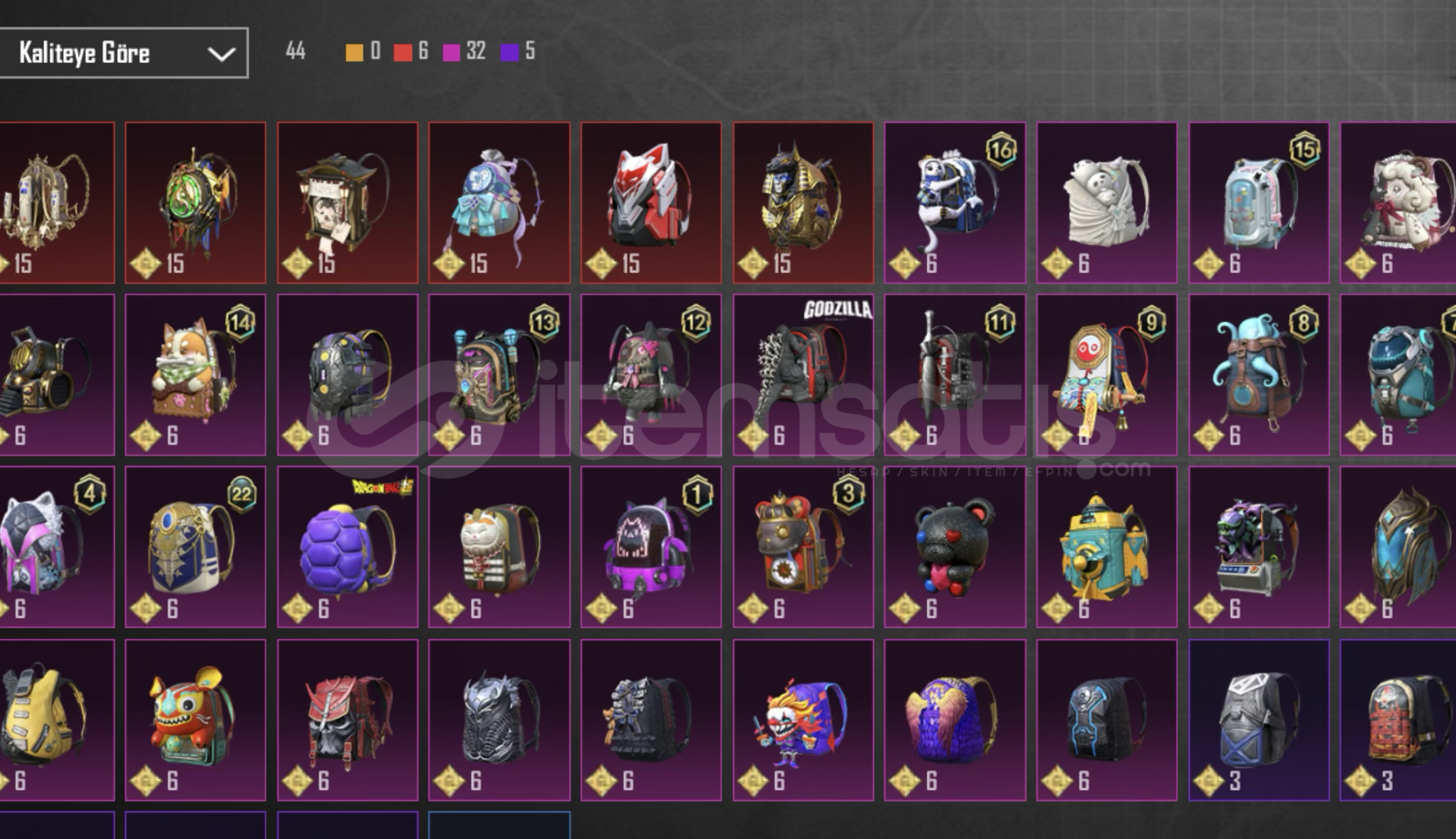Choose the golden Anubis pharaoh backpack

pyautogui.click(x=803, y=202)
